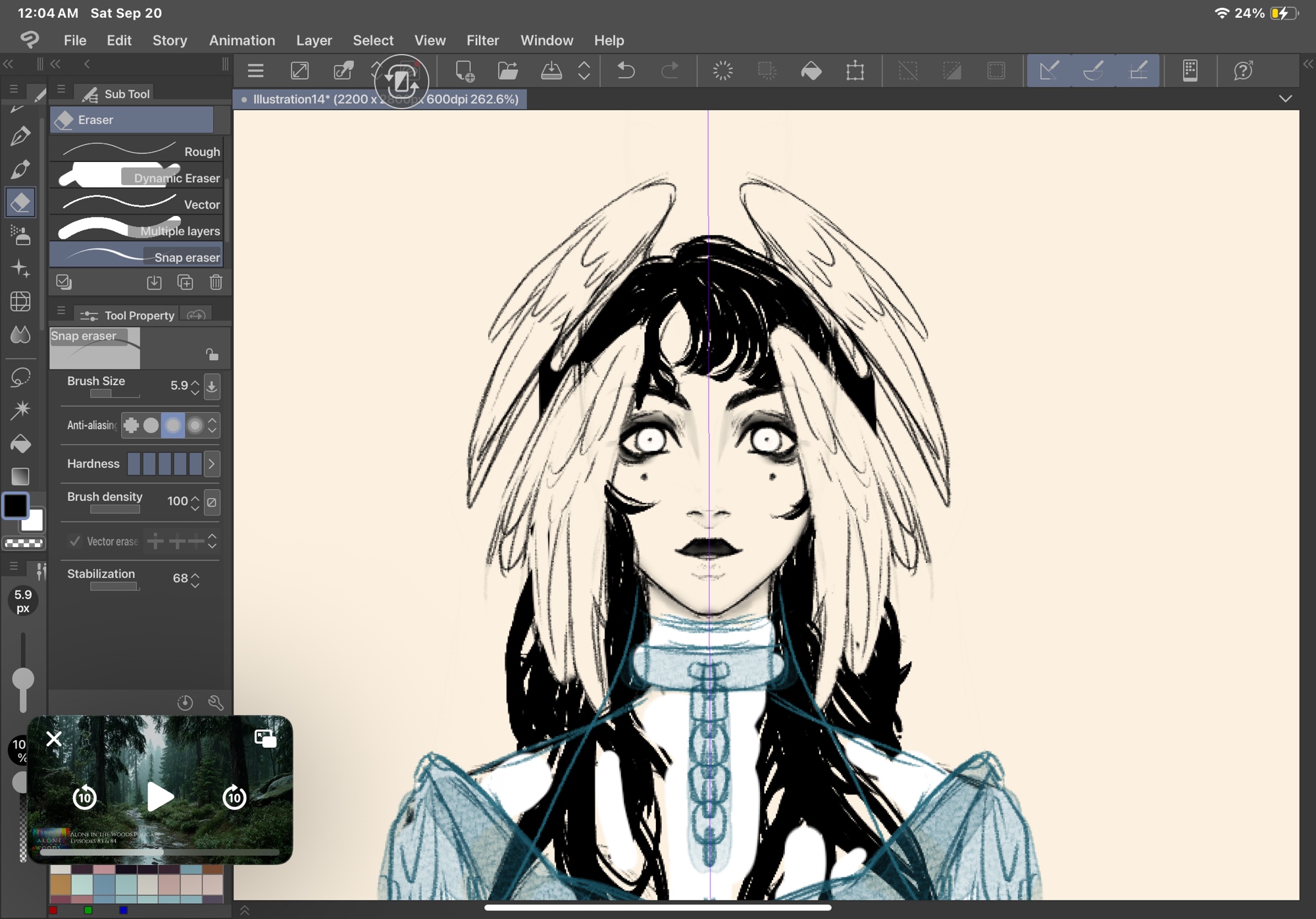Viewport: 1316px width, 919px height.
Task: Expand Hardness options arrow
Action: [211, 464]
